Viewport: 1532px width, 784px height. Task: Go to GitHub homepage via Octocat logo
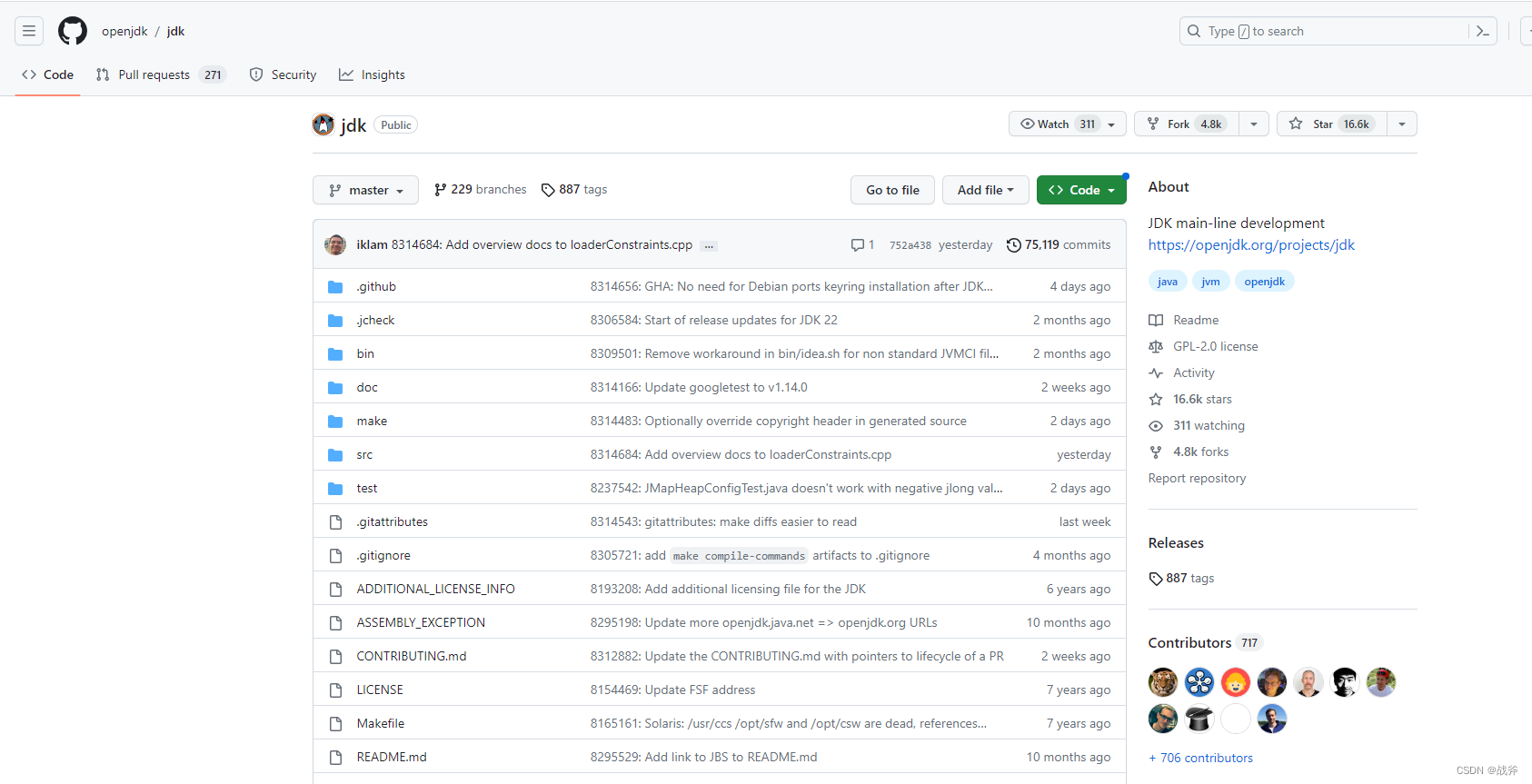73,31
